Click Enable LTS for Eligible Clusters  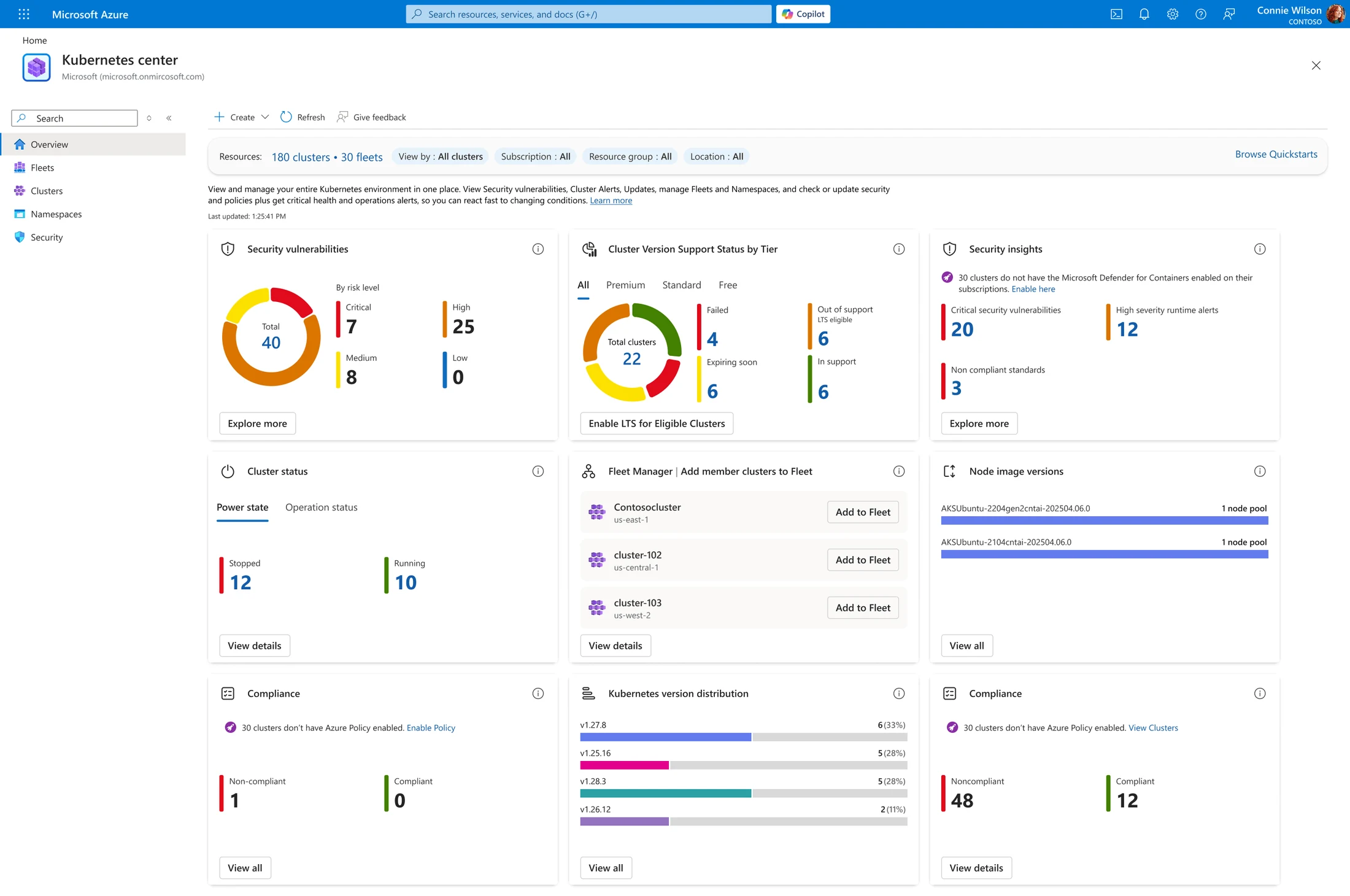(657, 423)
